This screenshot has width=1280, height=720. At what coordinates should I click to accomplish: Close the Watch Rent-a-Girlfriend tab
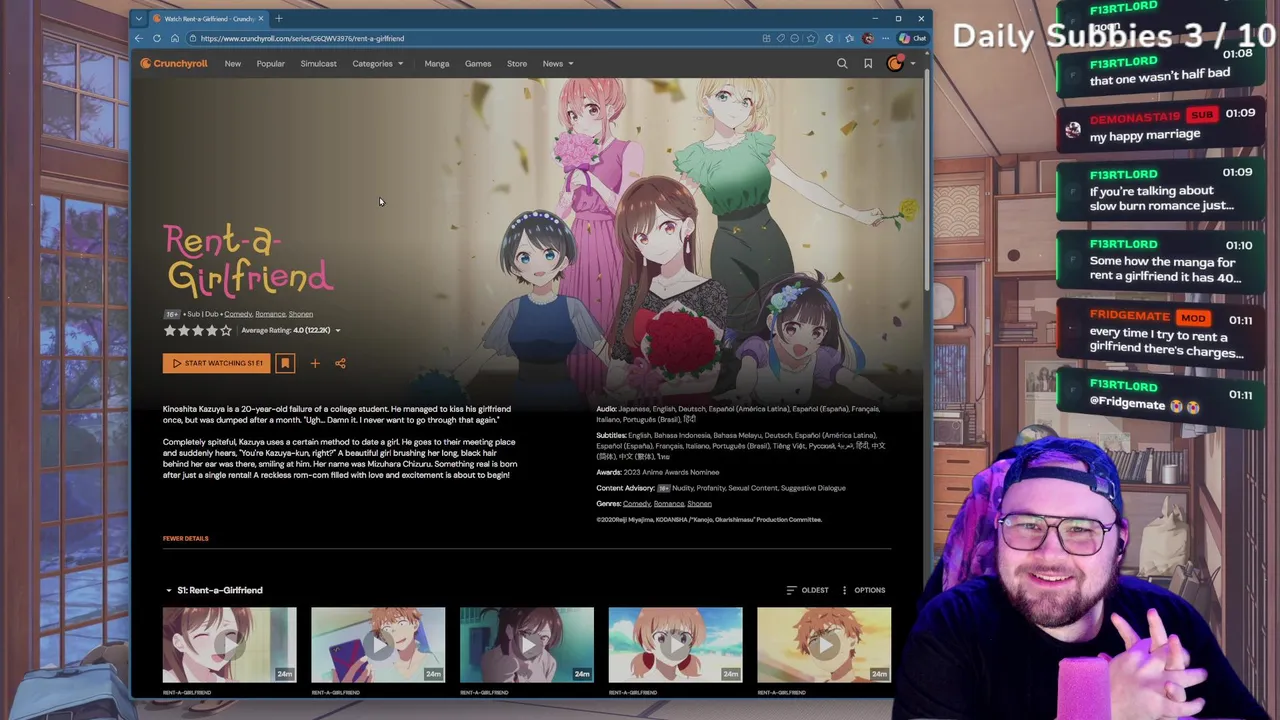(261, 18)
